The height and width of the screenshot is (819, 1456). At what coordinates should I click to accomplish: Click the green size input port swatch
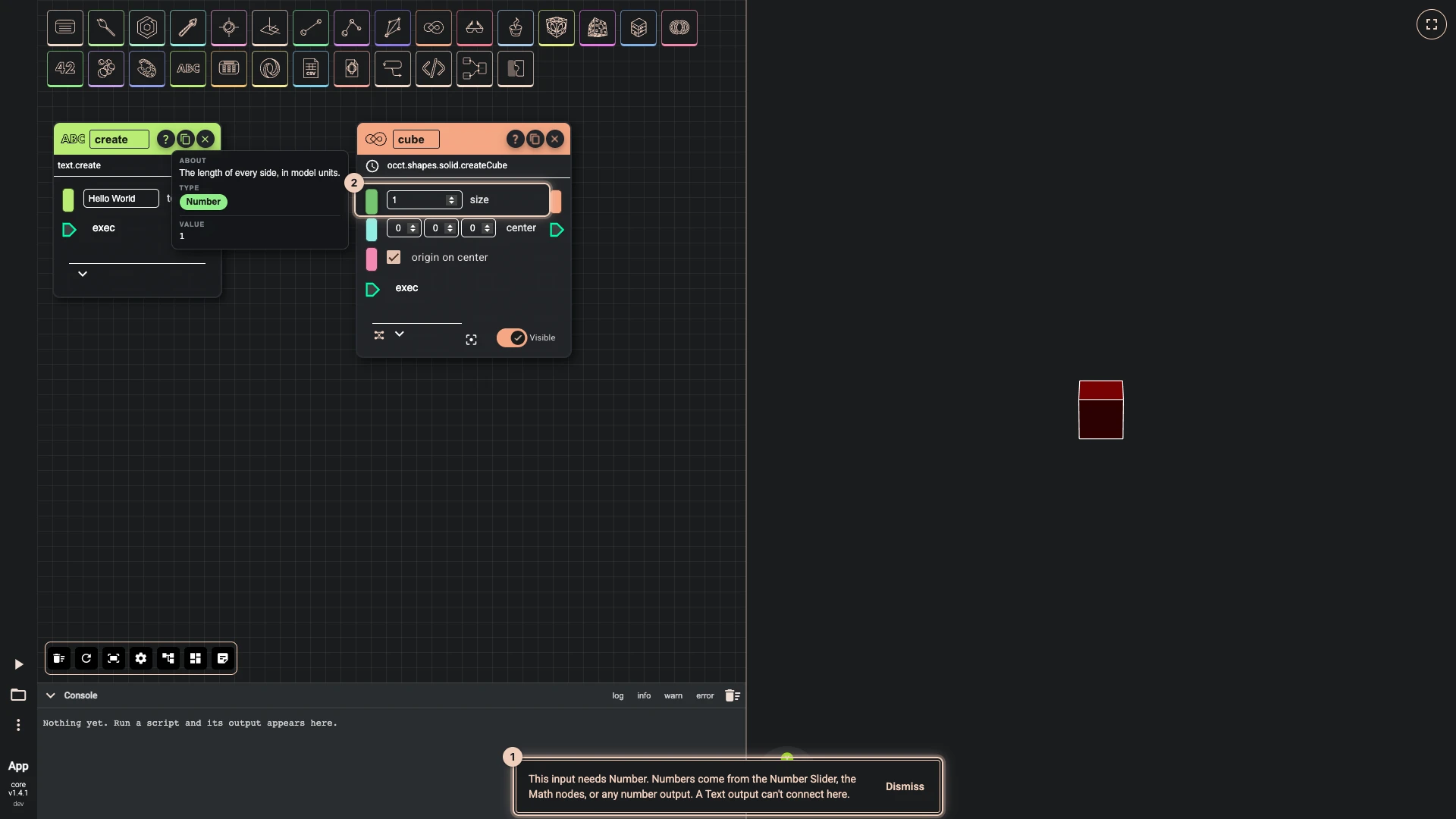(x=372, y=201)
